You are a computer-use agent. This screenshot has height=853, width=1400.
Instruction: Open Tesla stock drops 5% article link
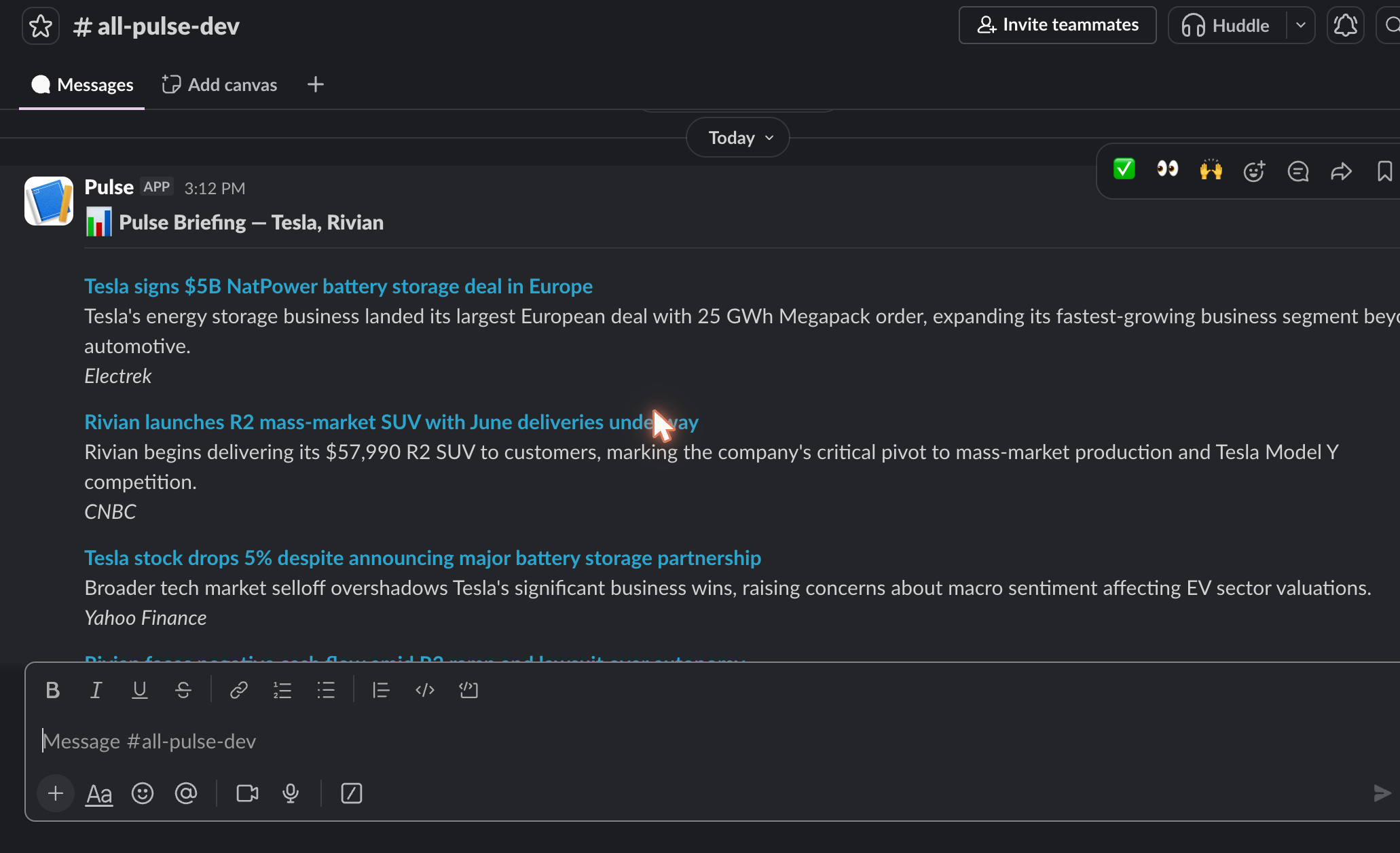422,558
